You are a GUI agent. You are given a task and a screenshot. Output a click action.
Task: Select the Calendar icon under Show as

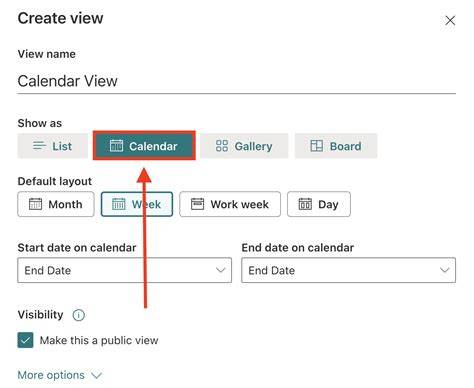click(x=116, y=146)
